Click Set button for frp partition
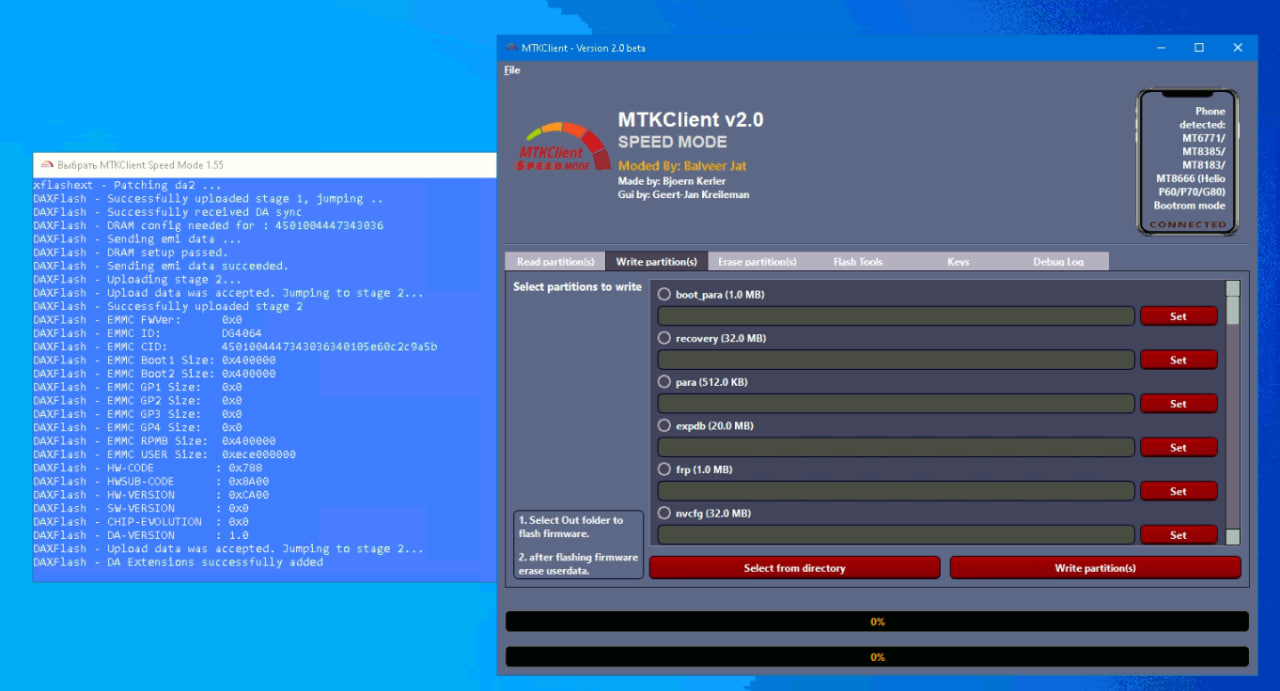Viewport: 1280px width, 691px height. click(1178, 491)
